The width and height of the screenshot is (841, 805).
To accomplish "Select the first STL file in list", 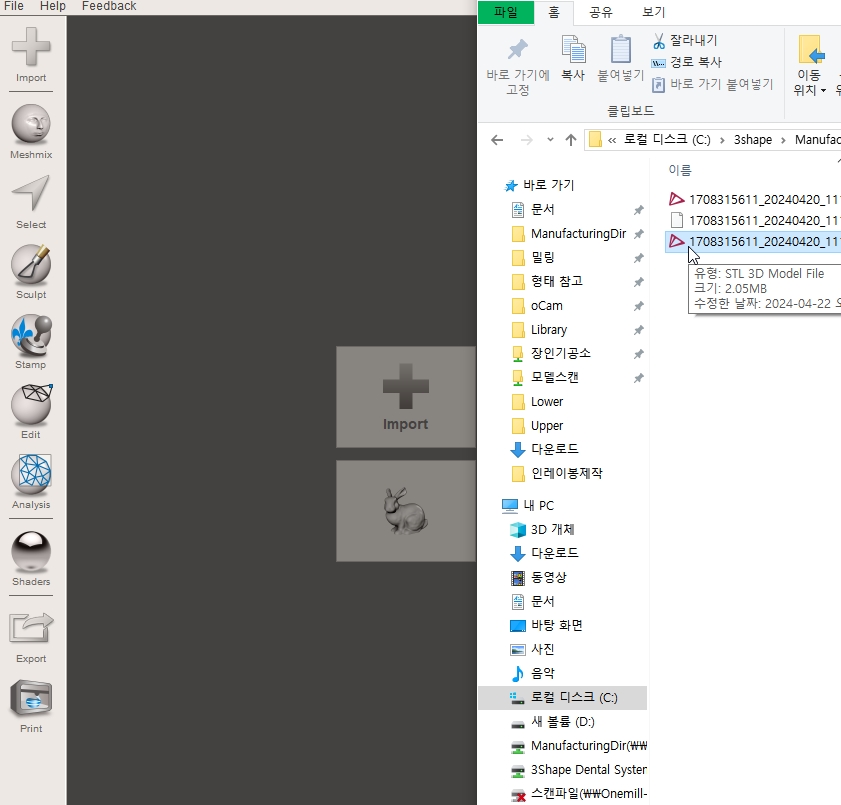I will tap(753, 200).
